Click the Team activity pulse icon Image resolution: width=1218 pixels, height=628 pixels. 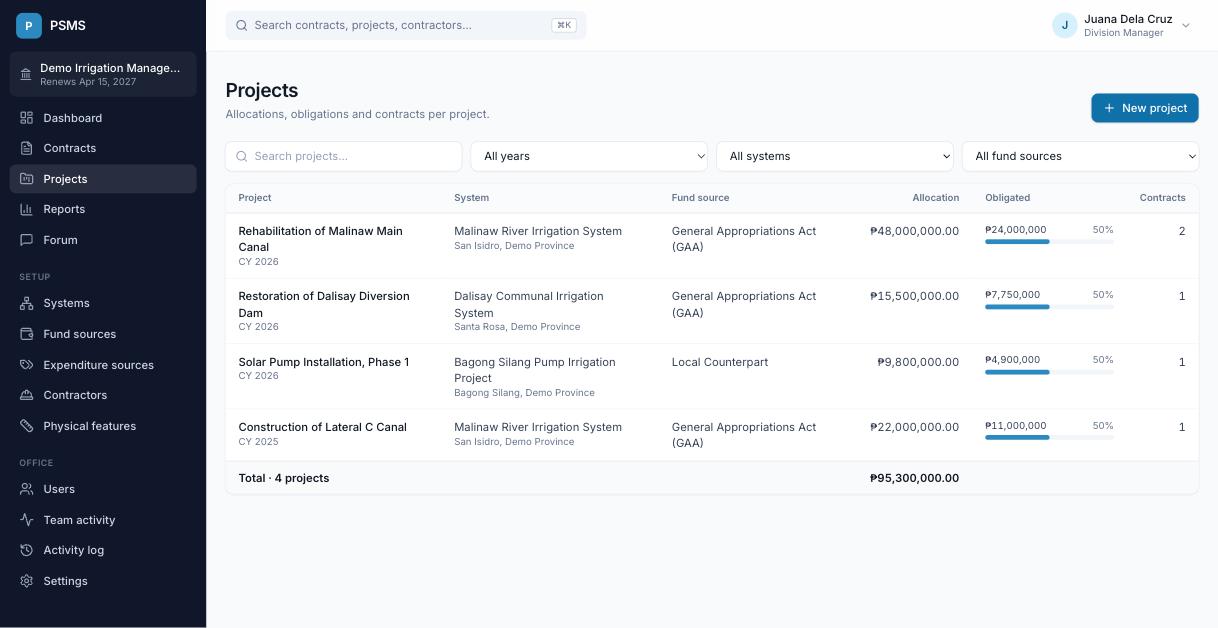[x=27, y=520]
